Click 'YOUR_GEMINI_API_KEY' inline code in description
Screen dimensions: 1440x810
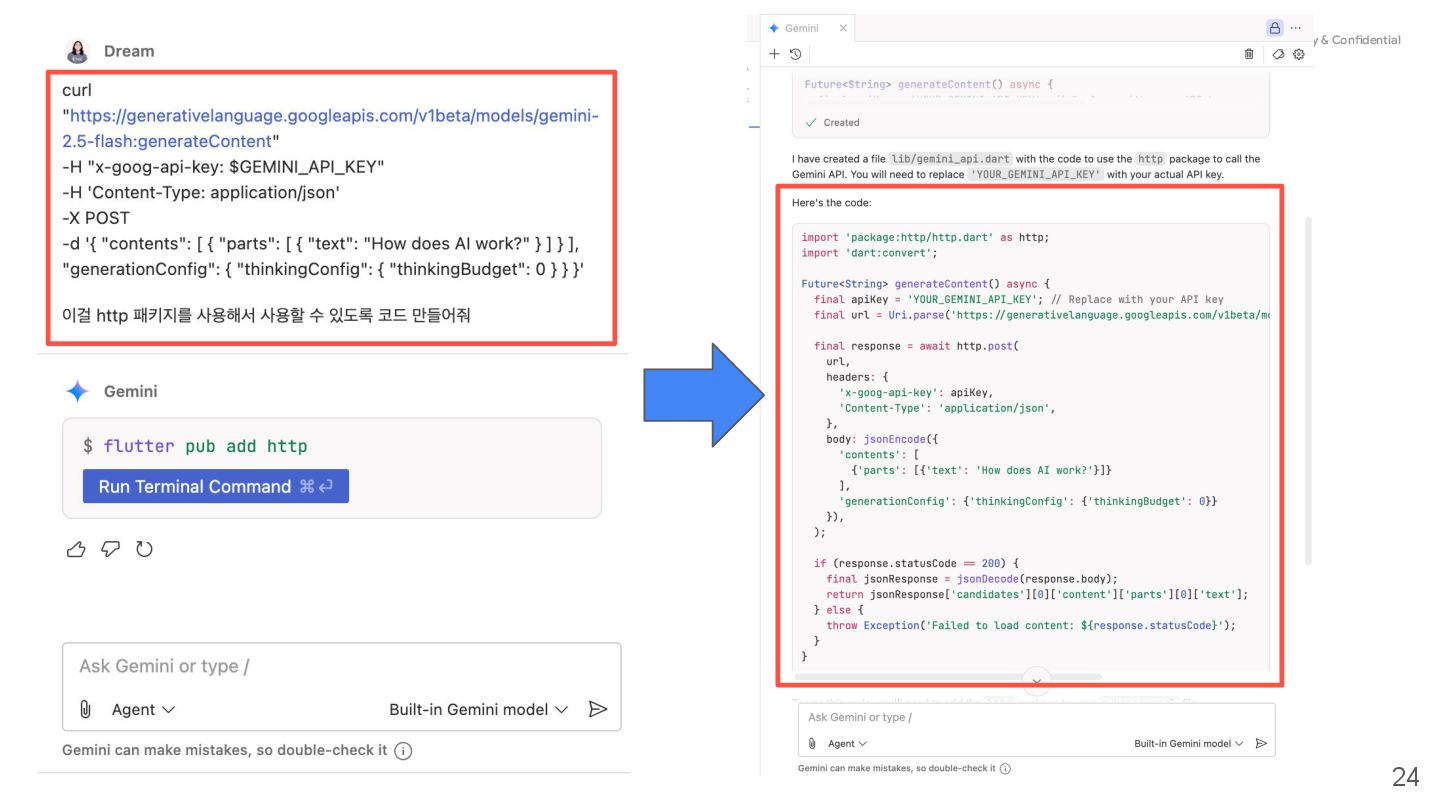pyautogui.click(x=1035, y=174)
